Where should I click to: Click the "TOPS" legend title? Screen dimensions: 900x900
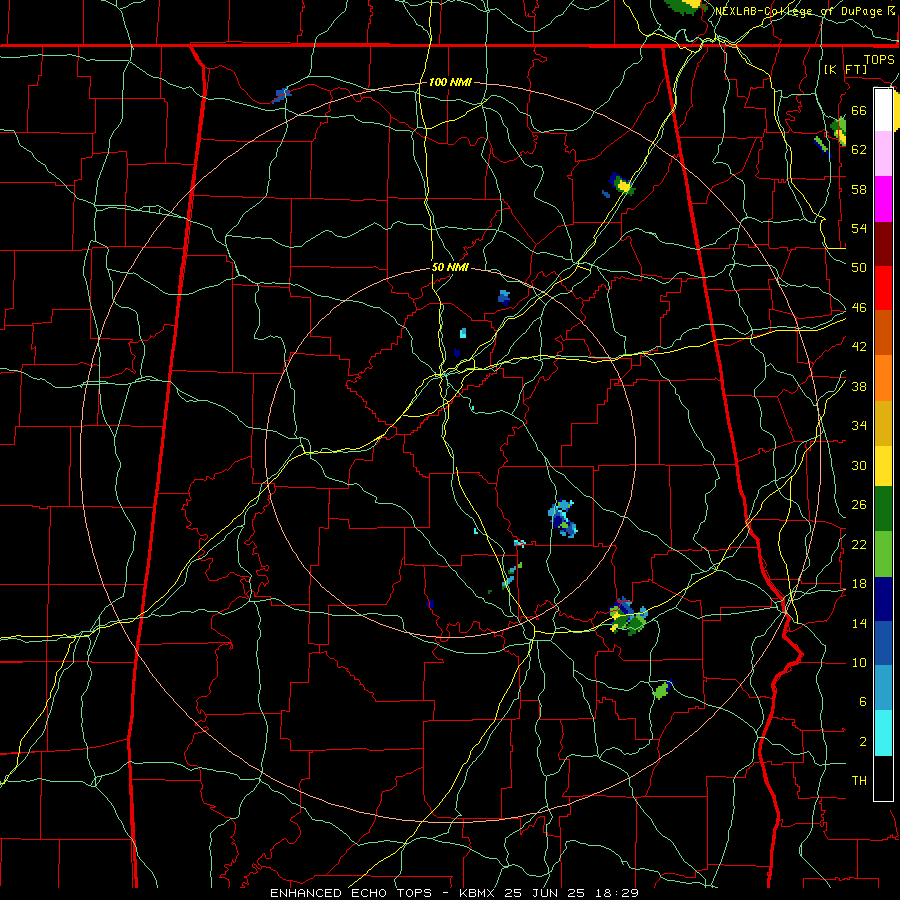click(x=879, y=60)
